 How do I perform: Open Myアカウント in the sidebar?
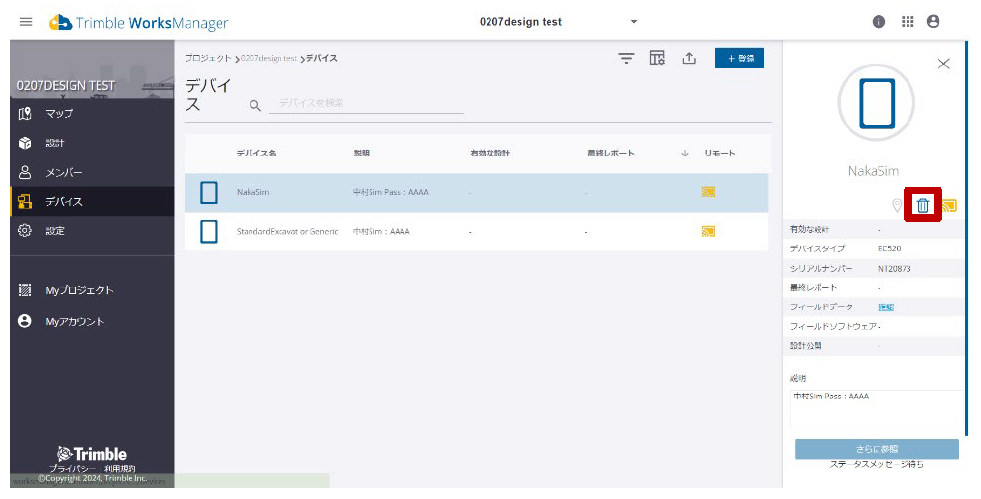(x=74, y=321)
